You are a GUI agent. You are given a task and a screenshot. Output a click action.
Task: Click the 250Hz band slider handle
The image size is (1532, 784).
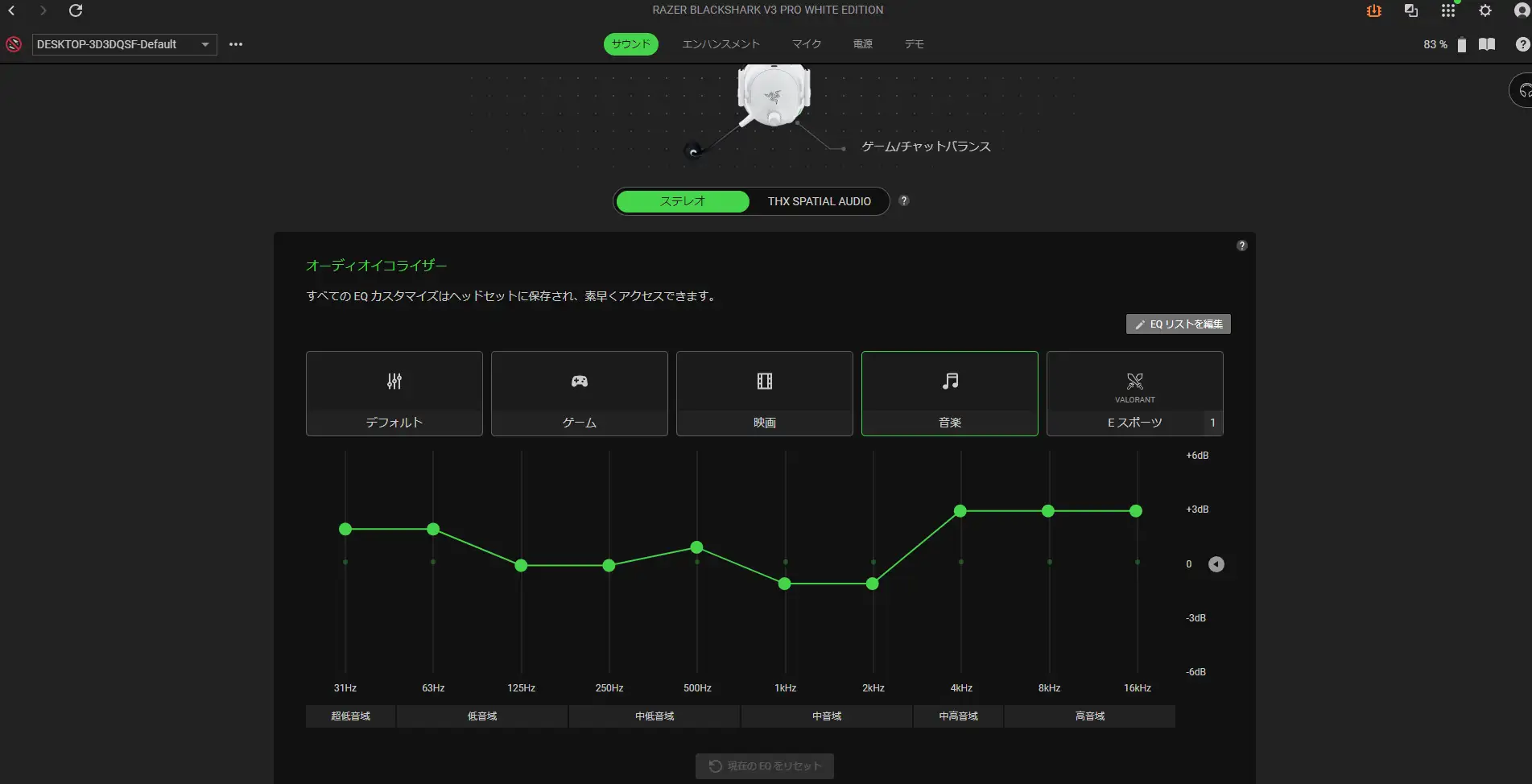[609, 566]
